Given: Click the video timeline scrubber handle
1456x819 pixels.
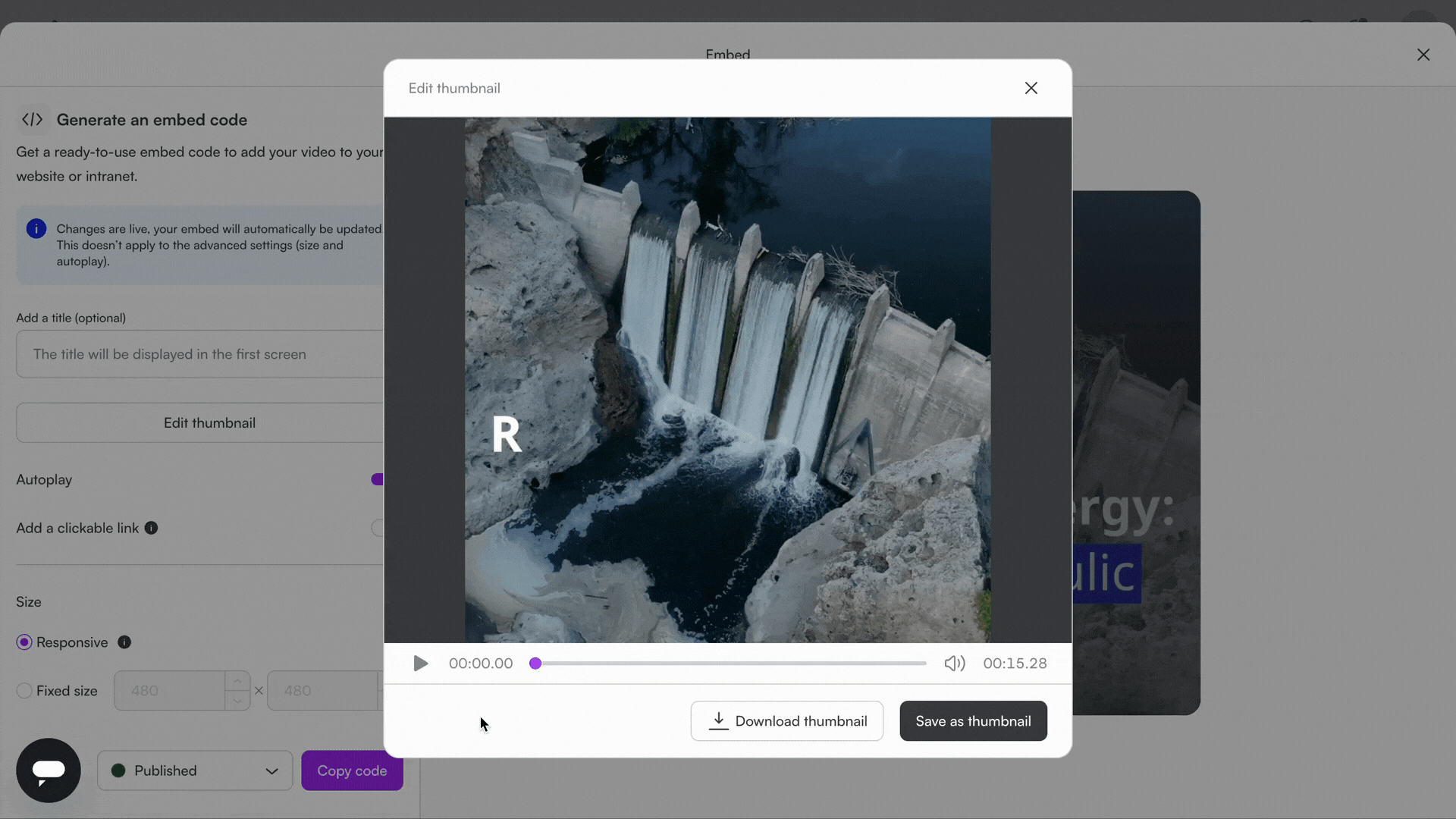Looking at the screenshot, I should pyautogui.click(x=535, y=664).
